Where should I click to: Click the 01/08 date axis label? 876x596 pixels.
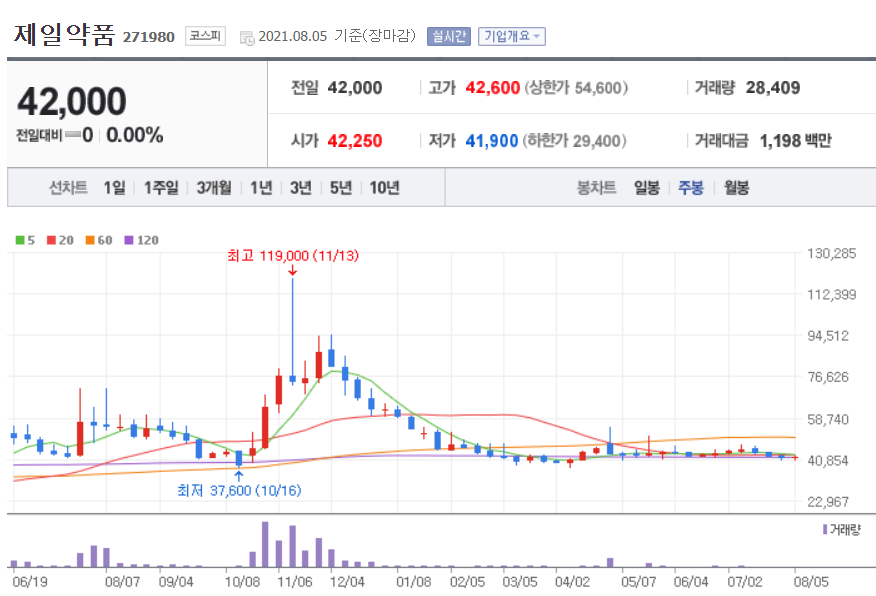click(413, 582)
